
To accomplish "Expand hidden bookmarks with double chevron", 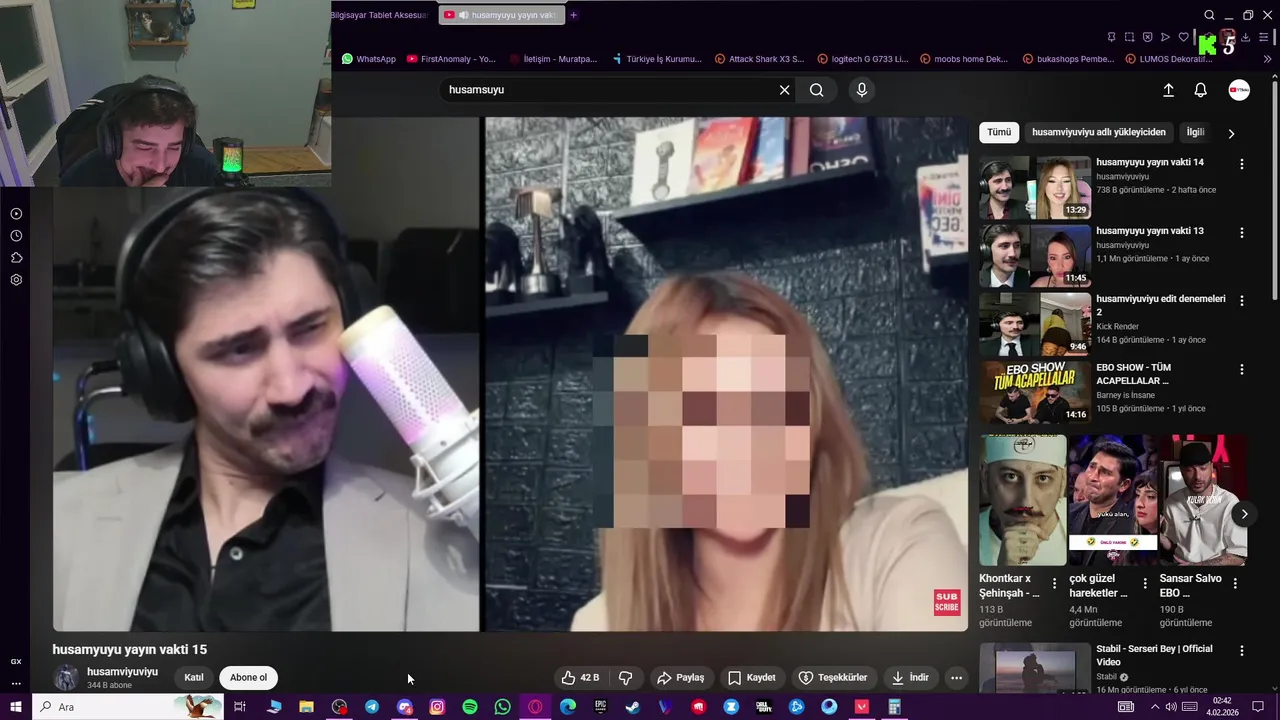I will 1268,59.
